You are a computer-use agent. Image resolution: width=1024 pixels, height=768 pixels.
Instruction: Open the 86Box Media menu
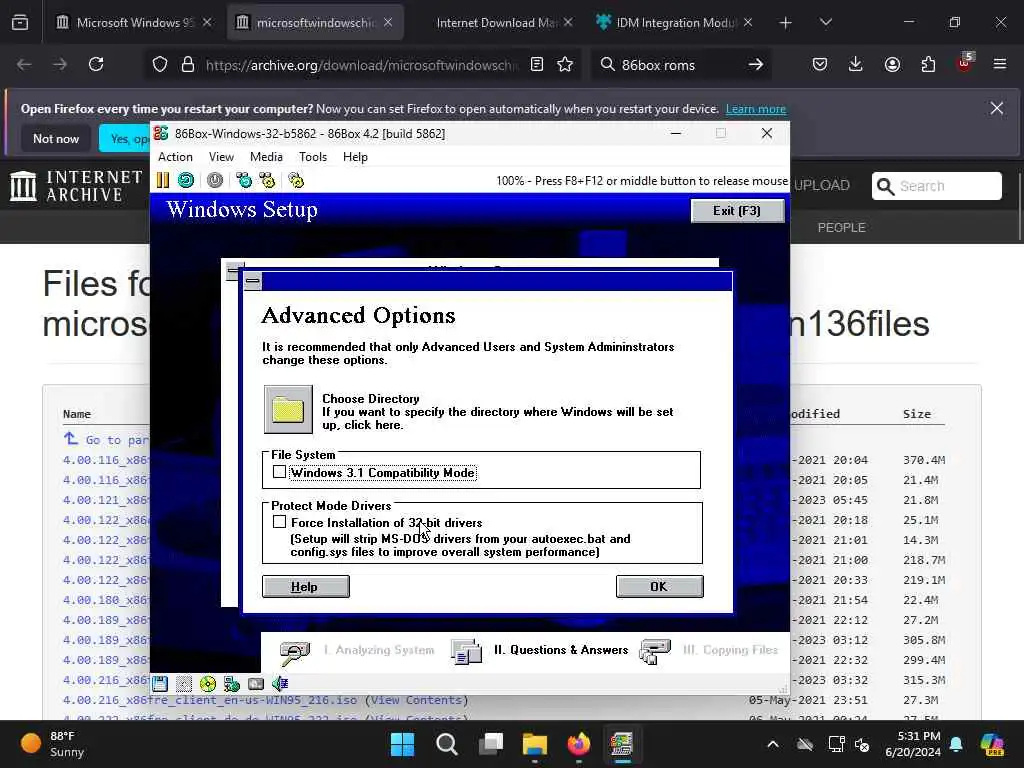(266, 157)
